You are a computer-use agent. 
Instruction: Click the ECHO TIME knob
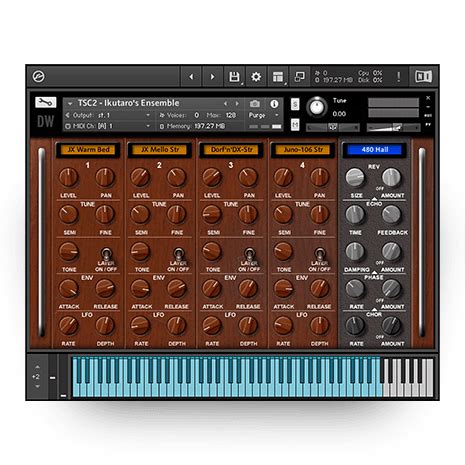point(355,214)
